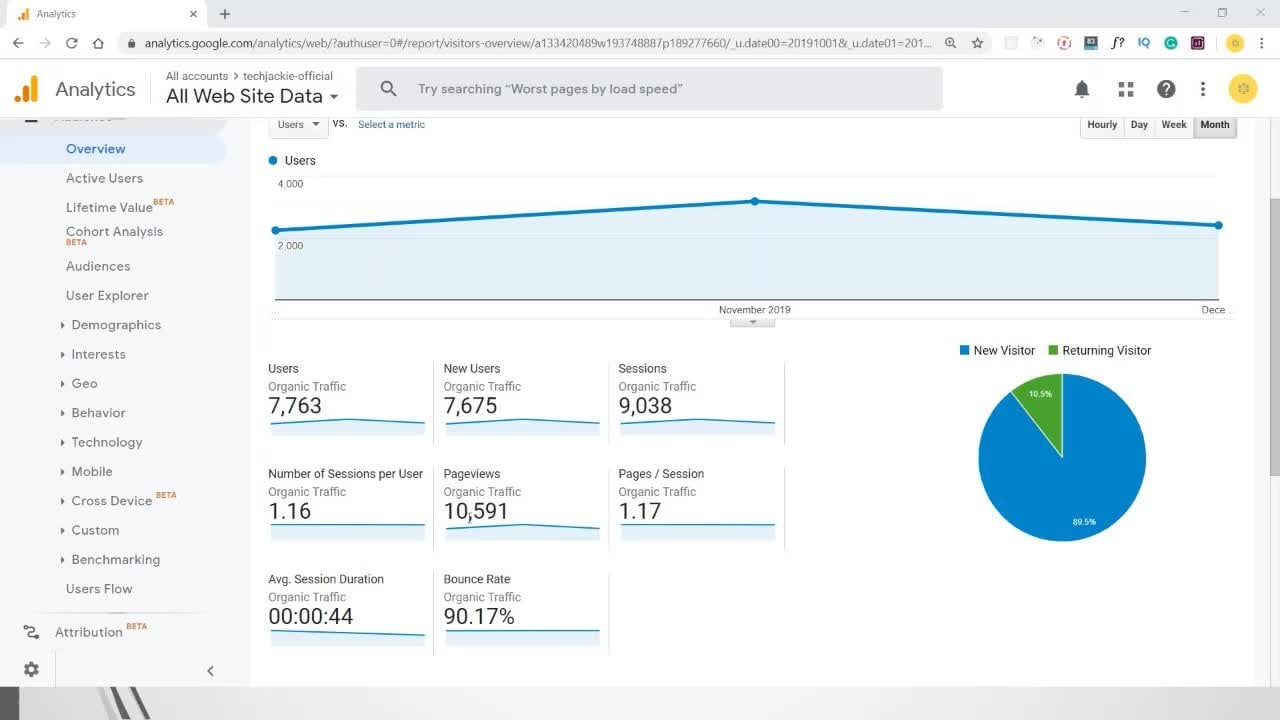Screen dimensions: 1280x720
Task: Open the Help question mark icon
Action: point(1166,89)
